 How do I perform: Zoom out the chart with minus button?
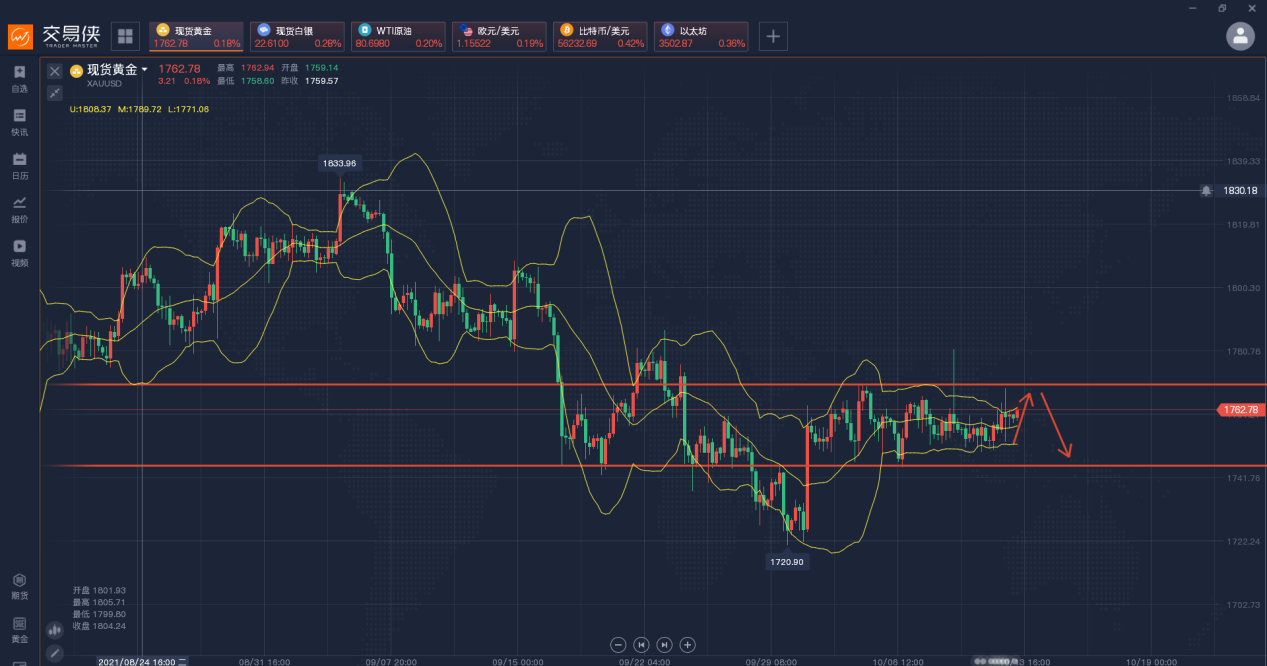point(618,645)
